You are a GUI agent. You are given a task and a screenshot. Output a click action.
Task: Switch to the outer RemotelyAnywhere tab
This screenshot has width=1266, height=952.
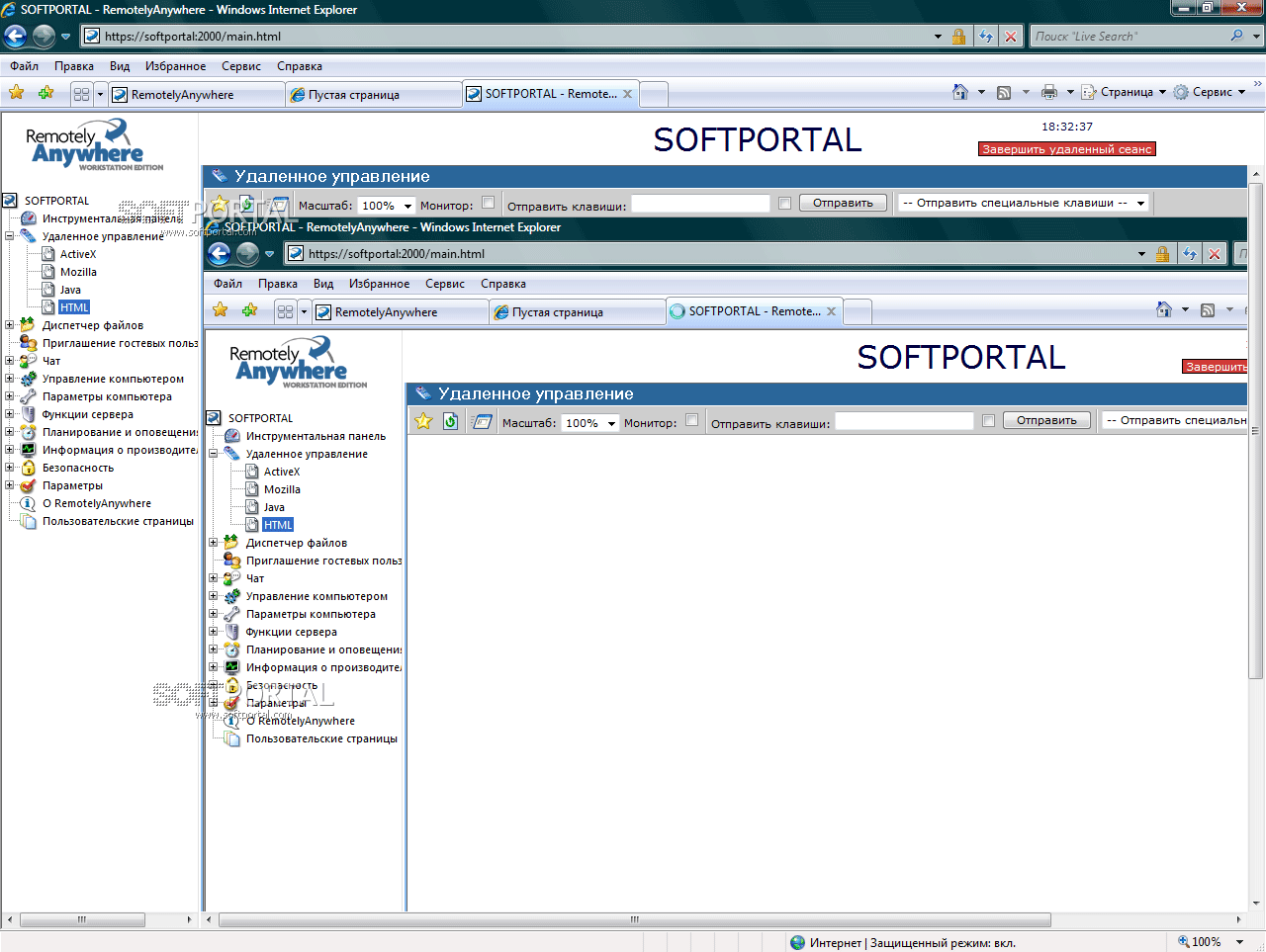point(196,95)
